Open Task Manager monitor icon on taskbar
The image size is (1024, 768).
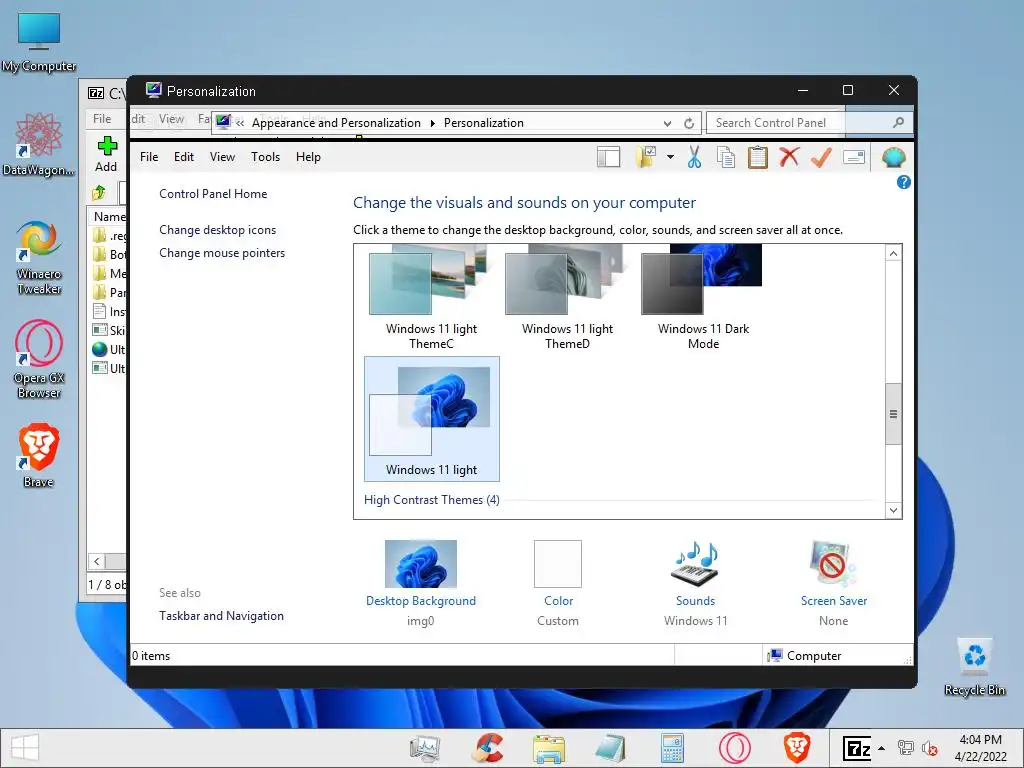424,748
